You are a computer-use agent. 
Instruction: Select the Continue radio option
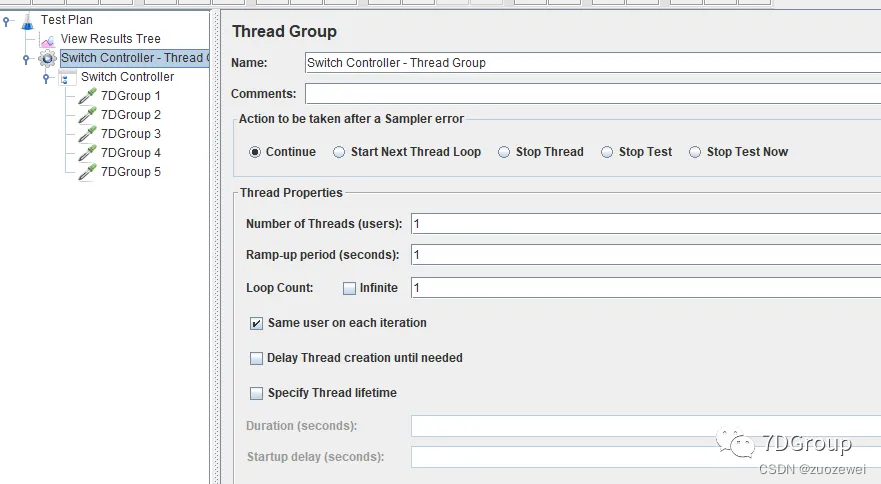click(x=255, y=152)
